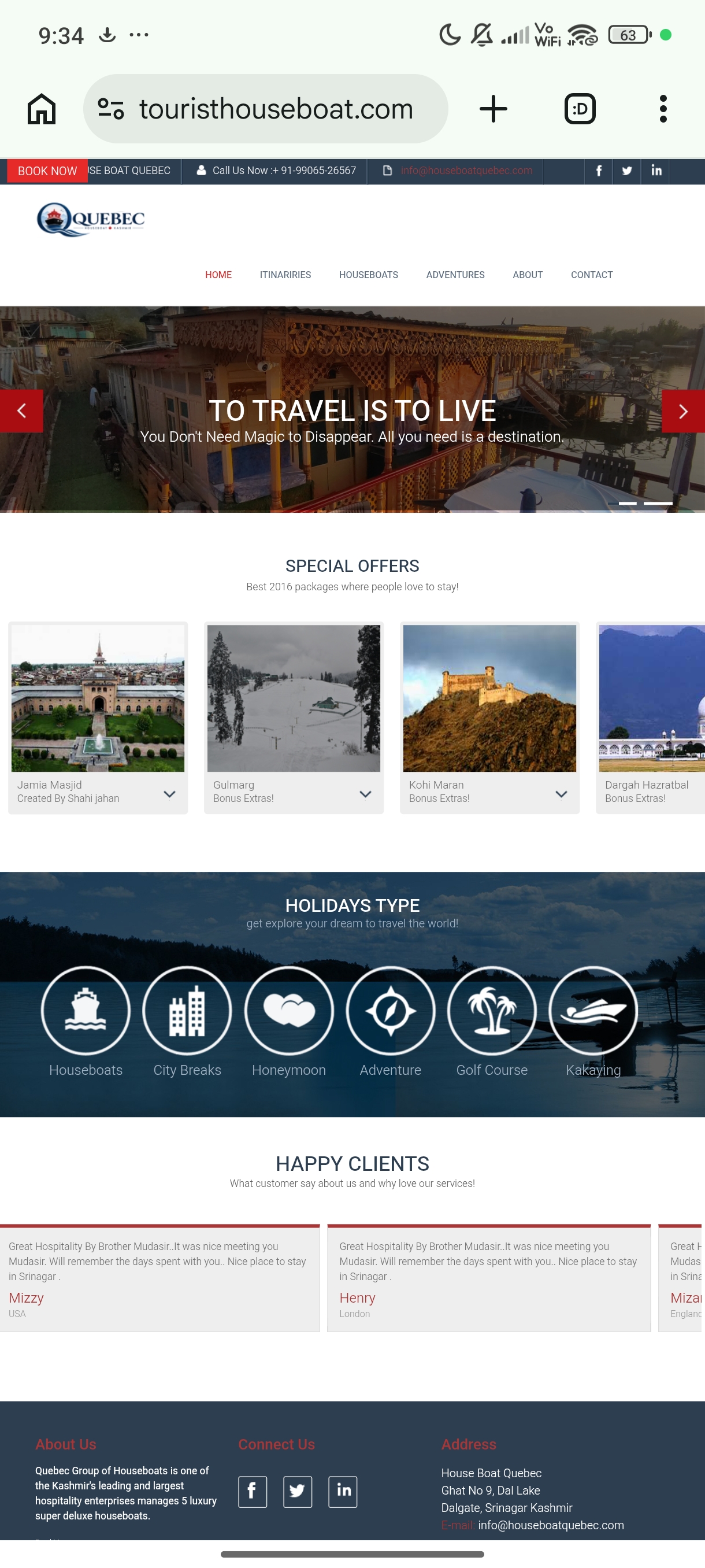The image size is (705, 1568).
Task: Select the last carousel slide indicator
Action: tap(658, 504)
